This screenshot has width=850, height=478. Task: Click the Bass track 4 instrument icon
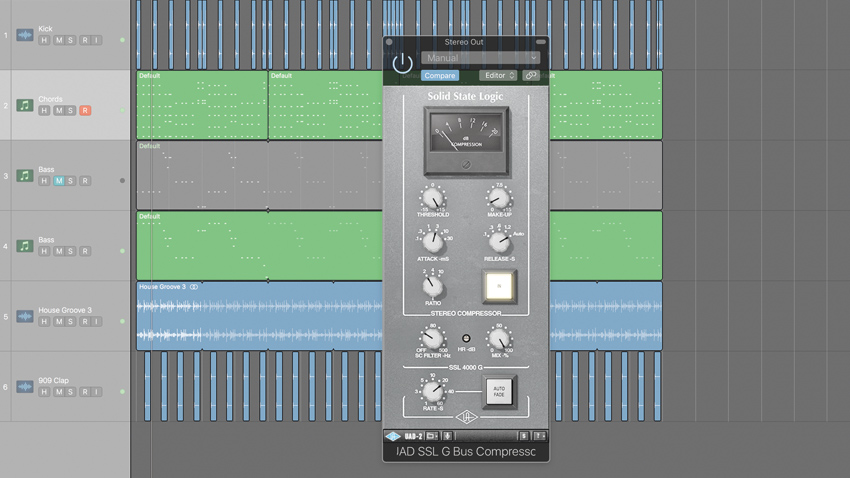(x=25, y=246)
